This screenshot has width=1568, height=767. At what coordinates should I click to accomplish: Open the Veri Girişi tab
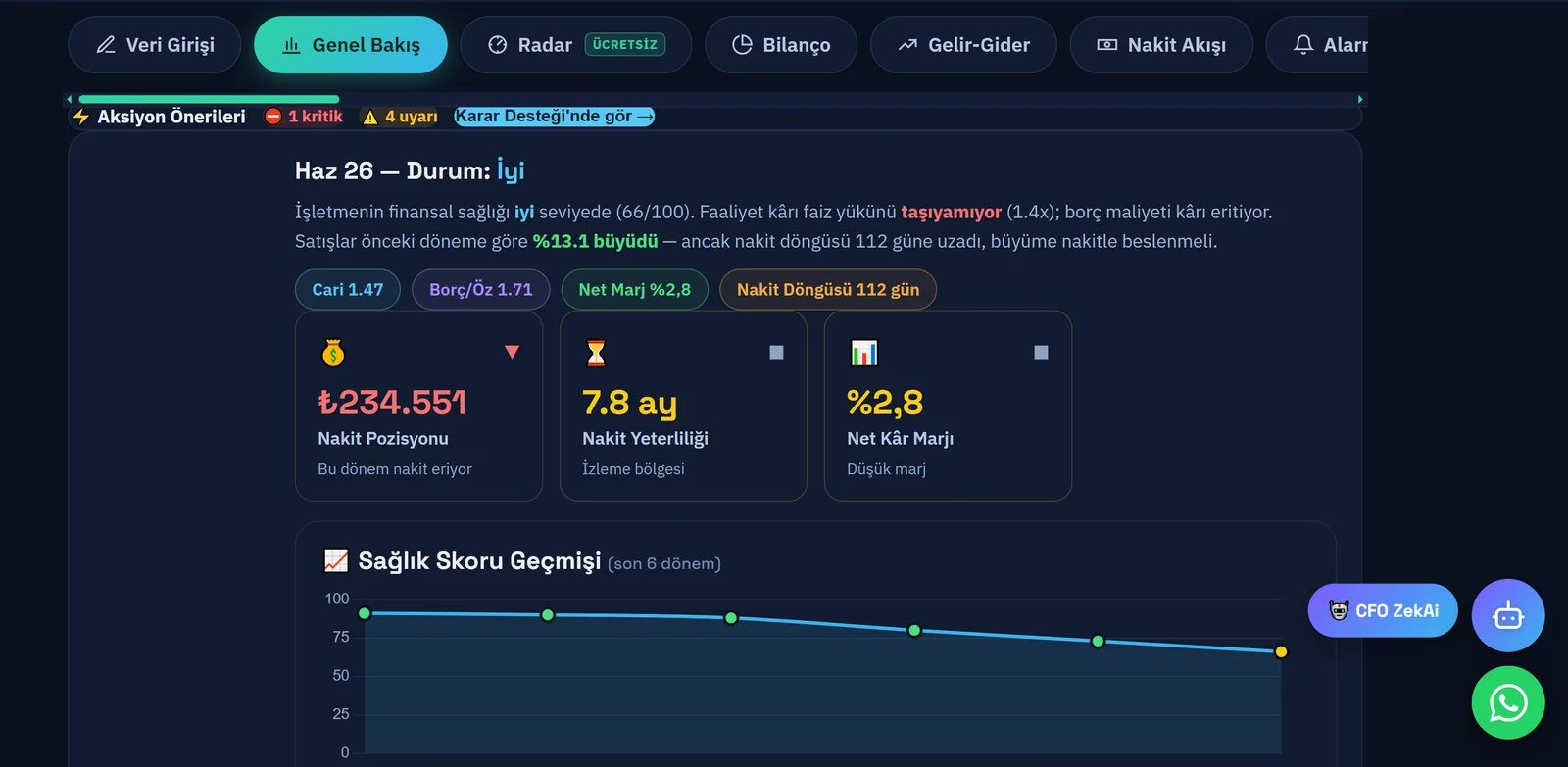click(x=155, y=45)
